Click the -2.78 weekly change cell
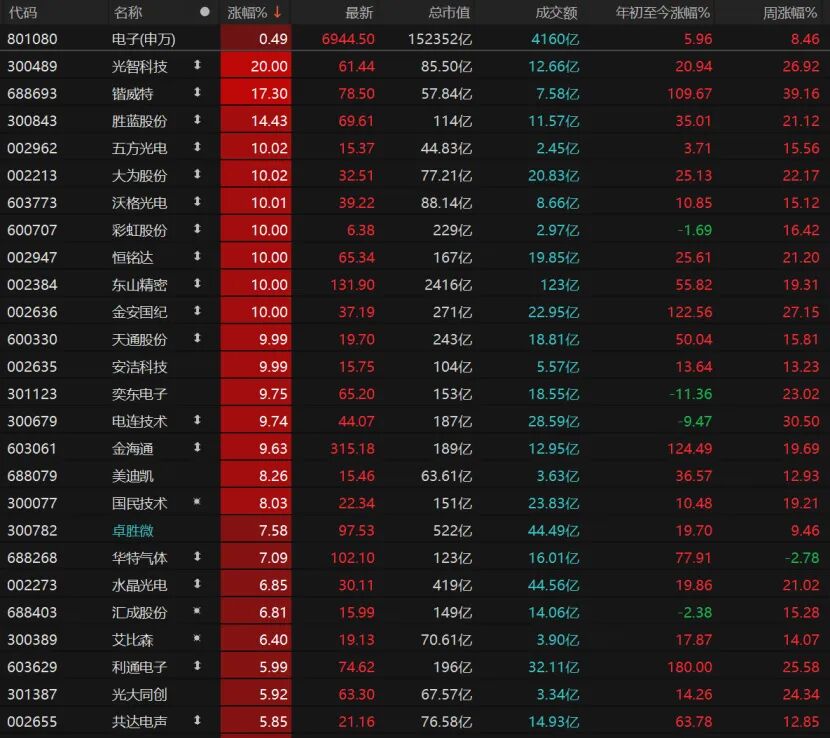 point(801,558)
